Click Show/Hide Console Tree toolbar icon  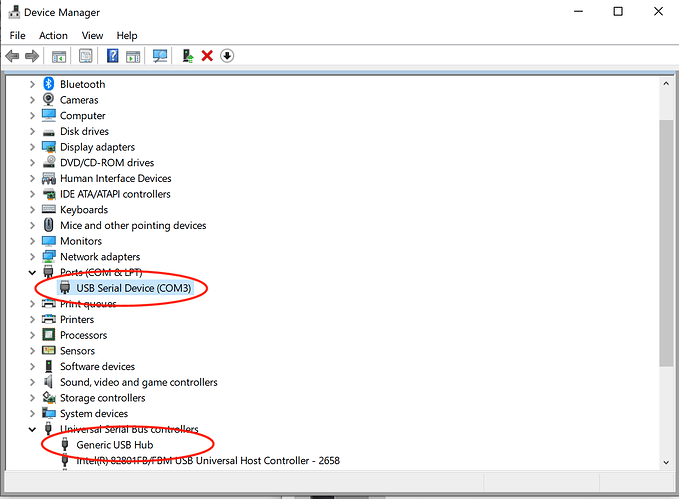(x=59, y=56)
